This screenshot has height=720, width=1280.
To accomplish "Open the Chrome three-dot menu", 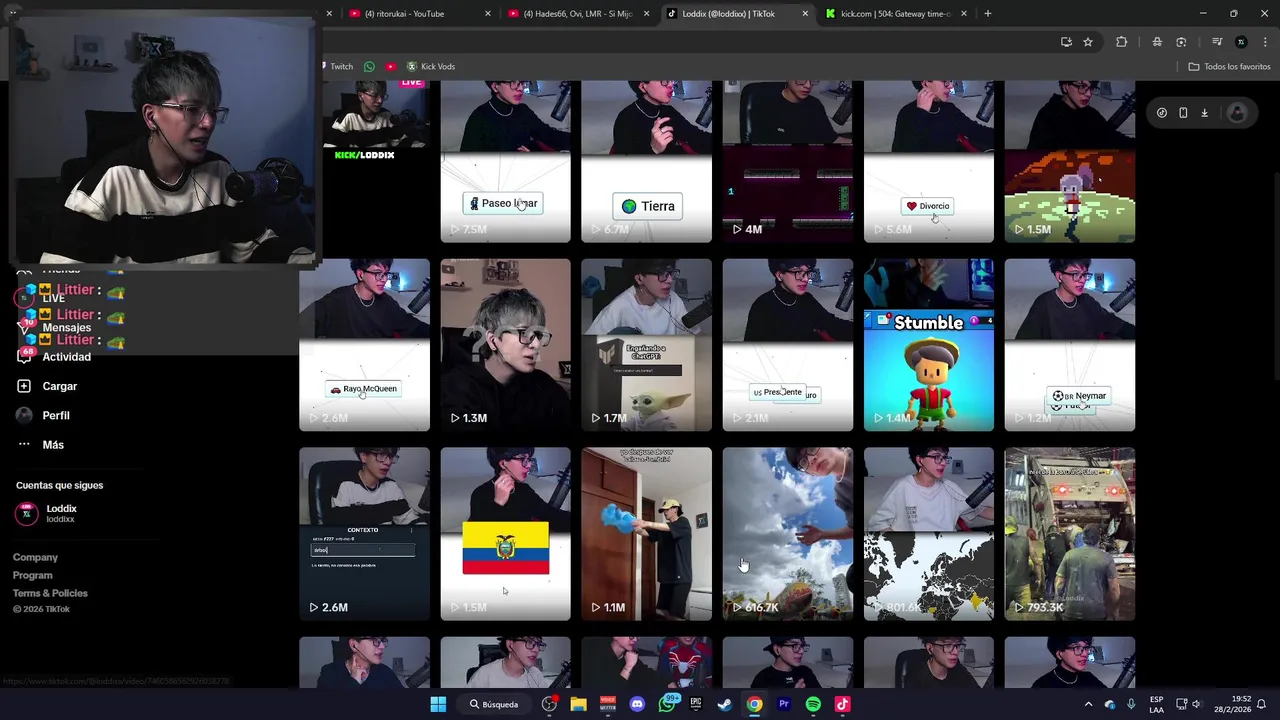I will point(1264,42).
